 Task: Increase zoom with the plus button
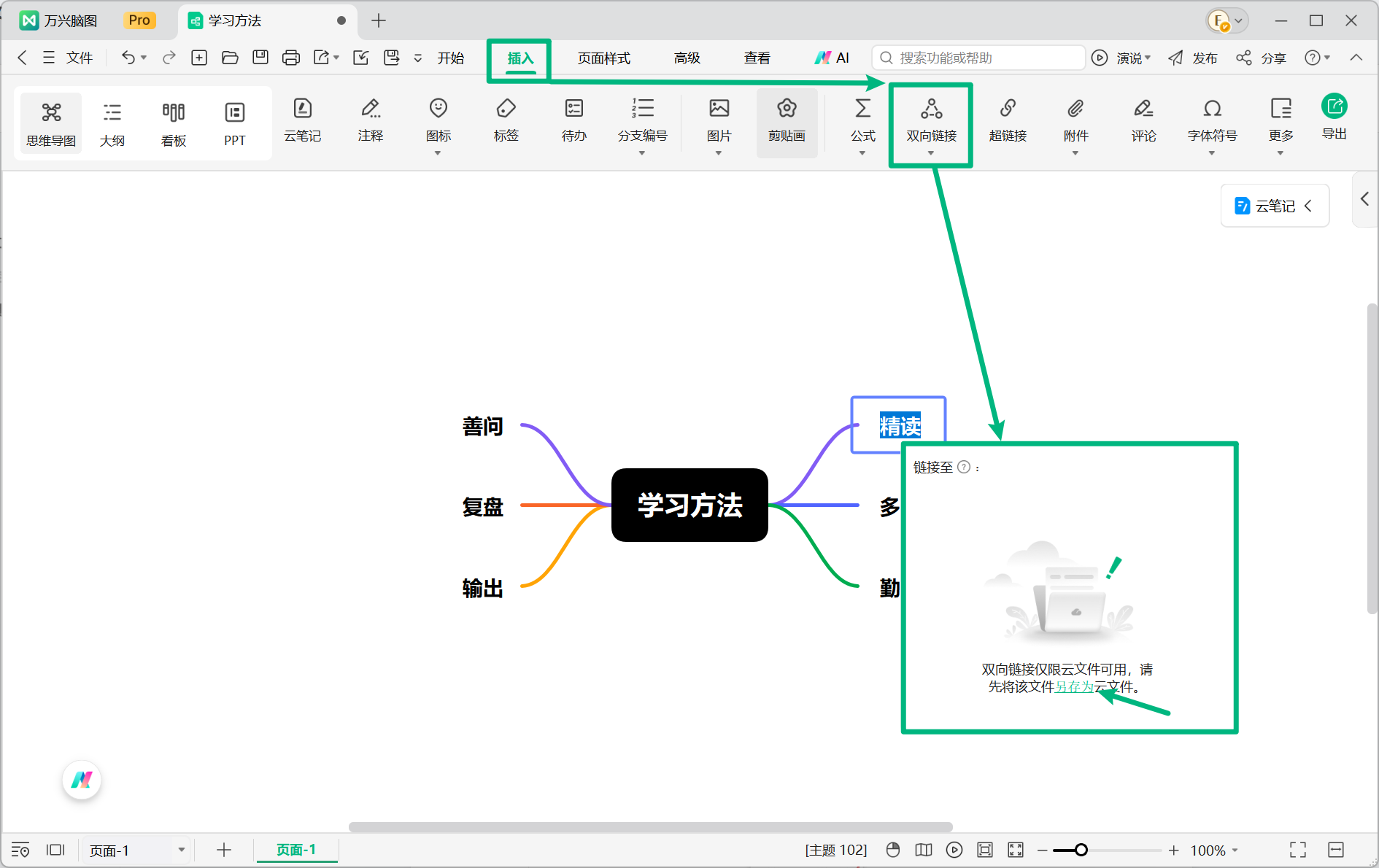[x=1173, y=850]
